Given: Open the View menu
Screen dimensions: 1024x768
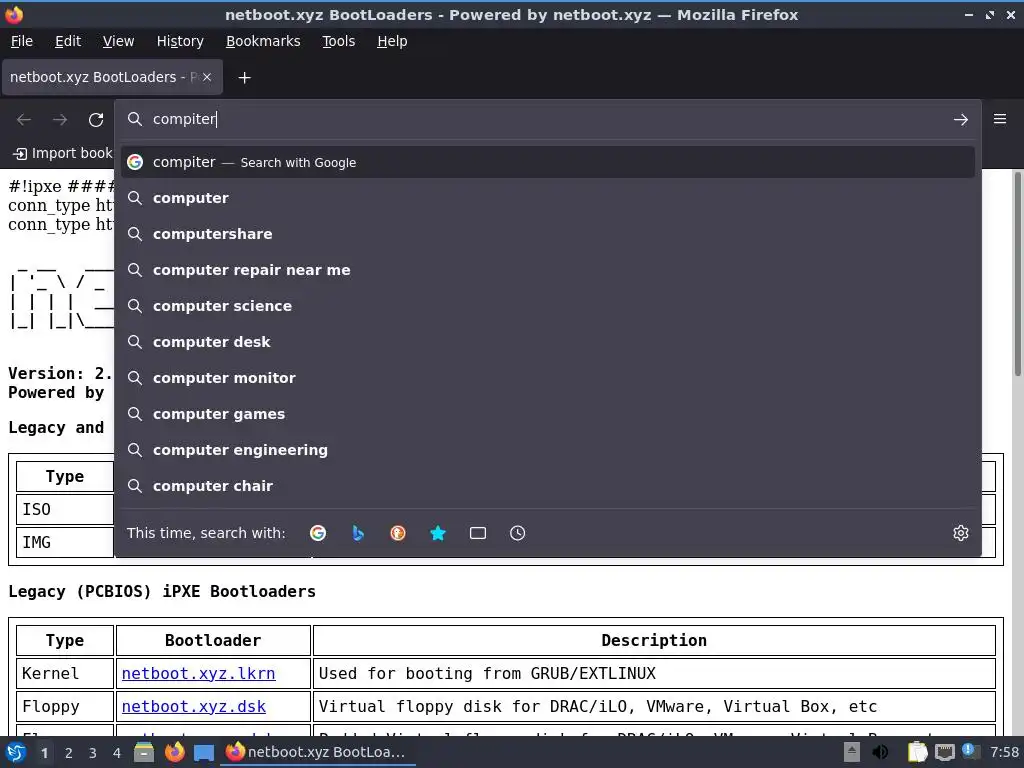Looking at the screenshot, I should pyautogui.click(x=118, y=41).
